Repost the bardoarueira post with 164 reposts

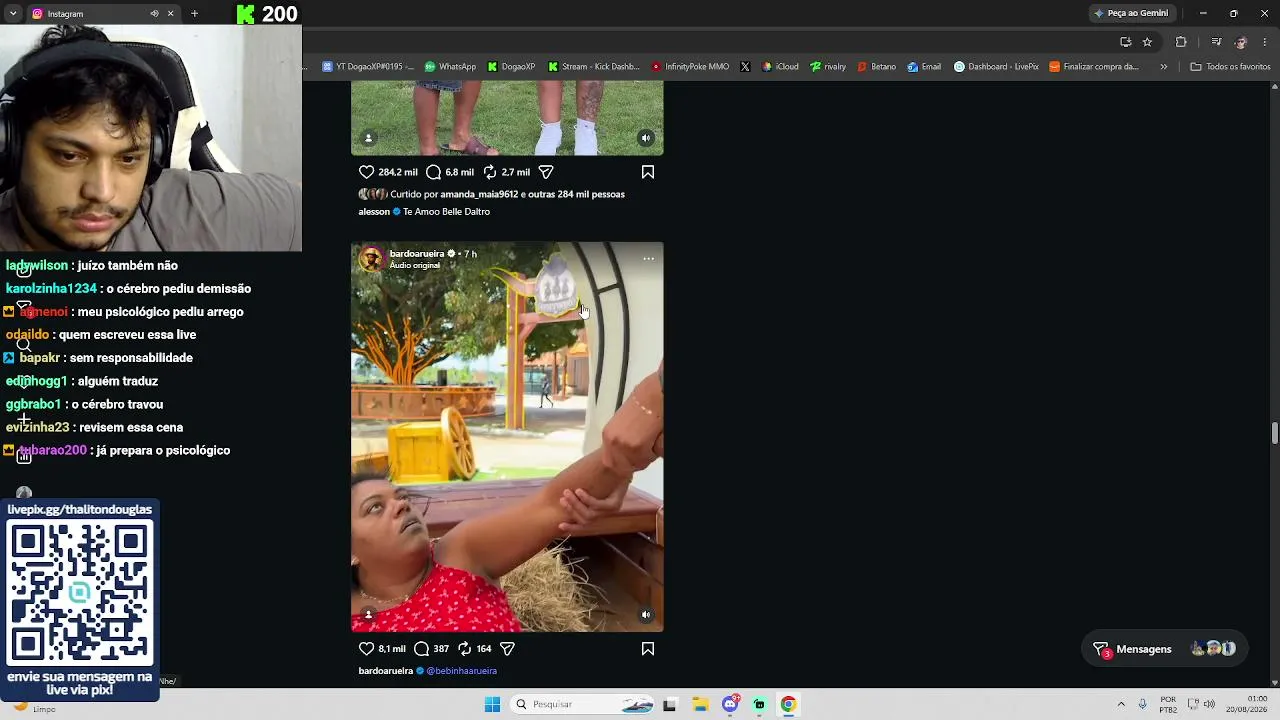coord(465,649)
